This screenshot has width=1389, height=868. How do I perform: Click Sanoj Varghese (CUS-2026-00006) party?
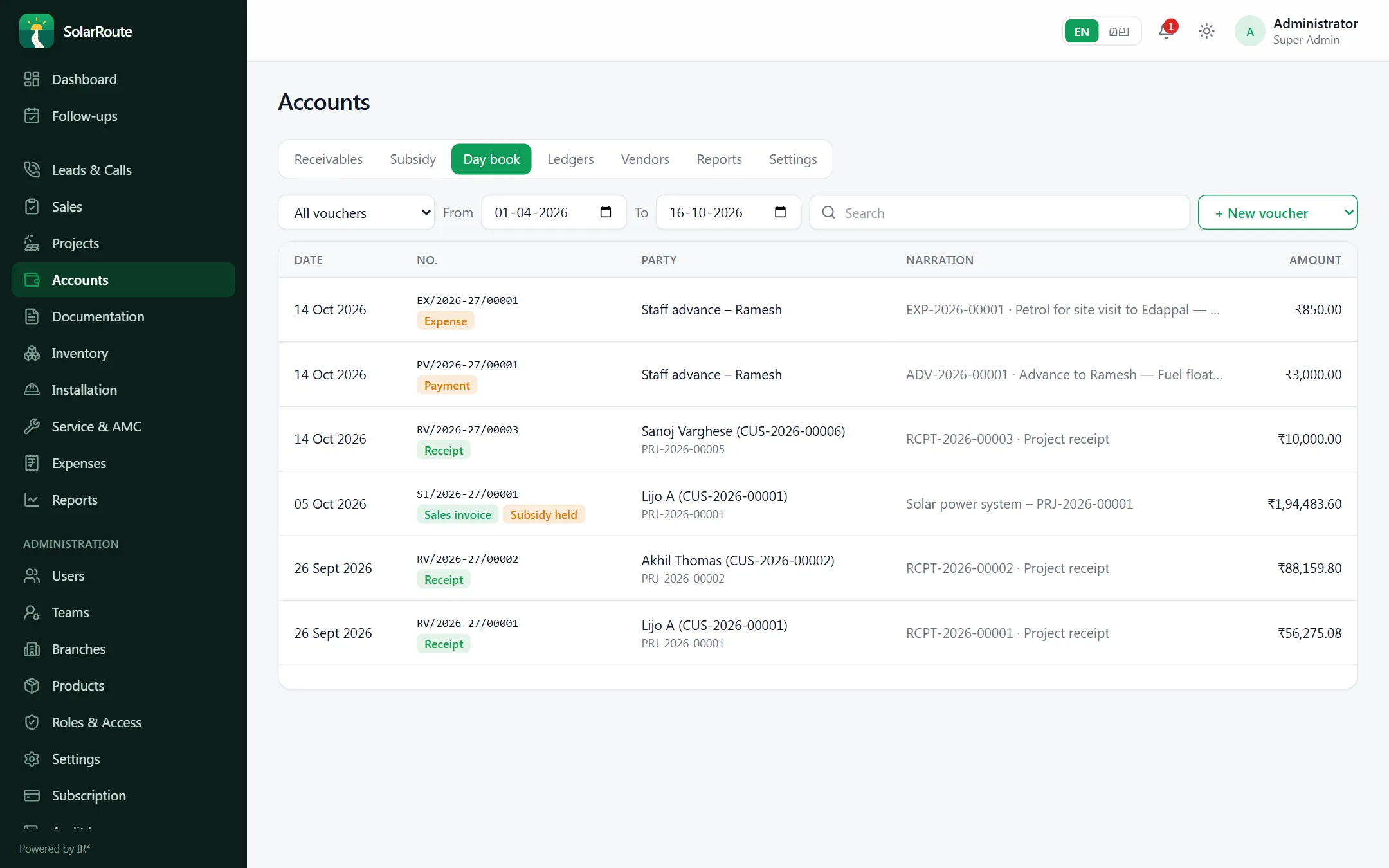pyautogui.click(x=743, y=431)
